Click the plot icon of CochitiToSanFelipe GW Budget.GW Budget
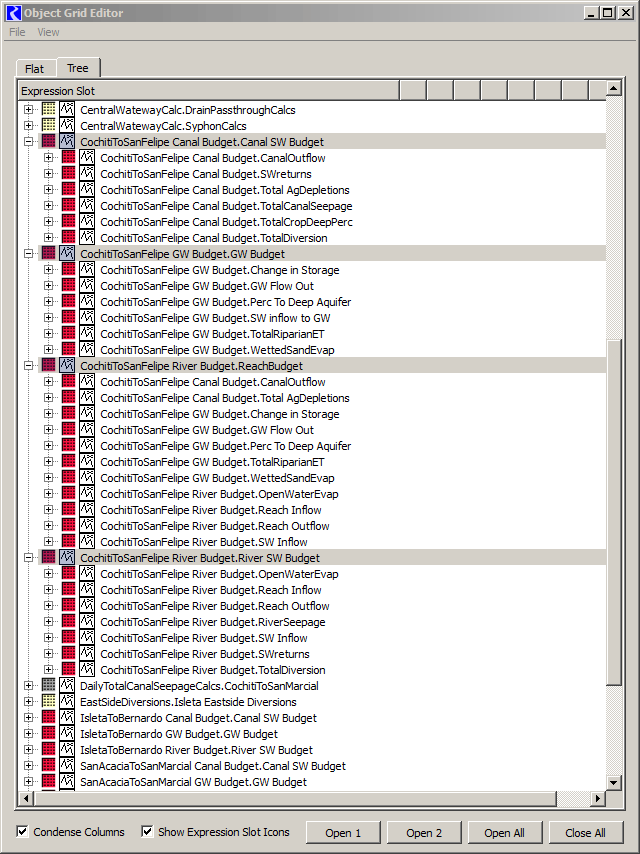The width and height of the screenshot is (640, 854). point(67,254)
